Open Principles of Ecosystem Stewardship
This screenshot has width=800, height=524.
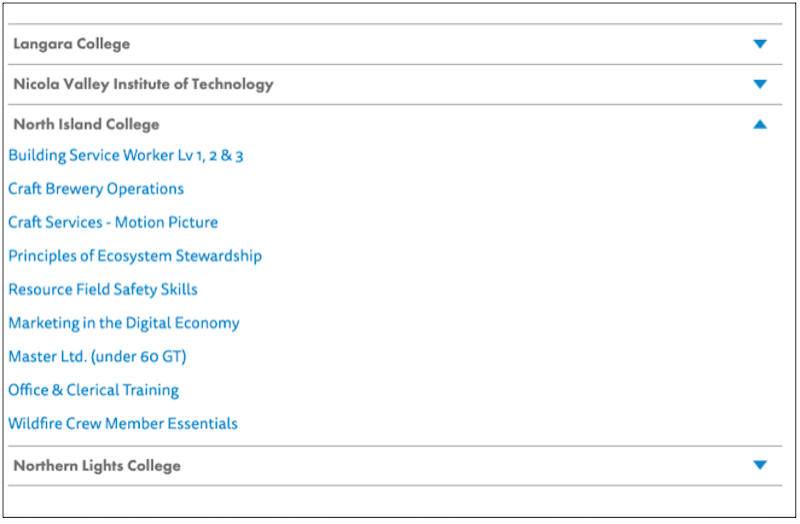click(135, 256)
